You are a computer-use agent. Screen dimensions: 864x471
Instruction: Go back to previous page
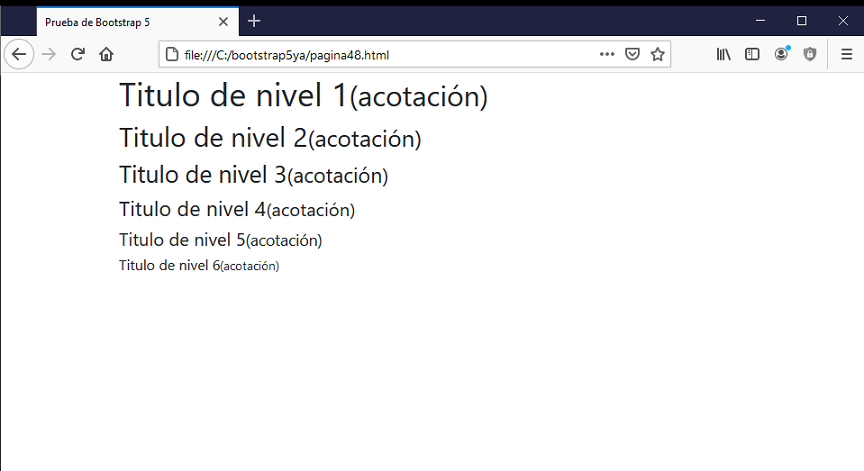point(19,54)
